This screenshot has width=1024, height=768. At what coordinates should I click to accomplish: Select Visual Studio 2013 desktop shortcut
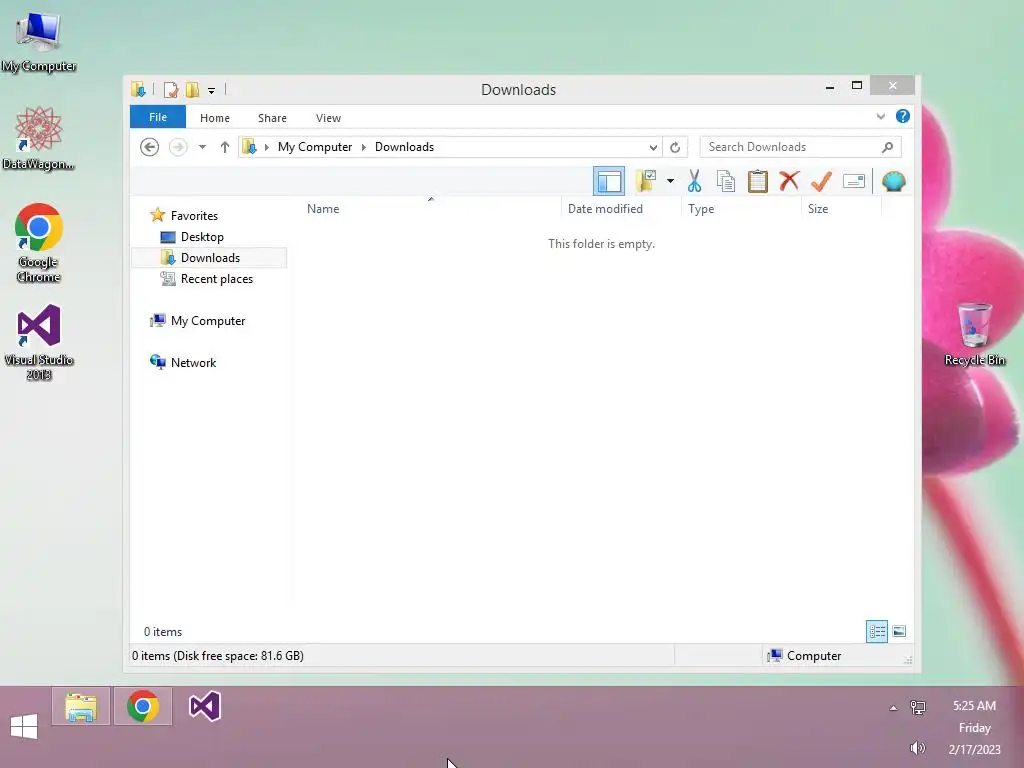click(39, 342)
